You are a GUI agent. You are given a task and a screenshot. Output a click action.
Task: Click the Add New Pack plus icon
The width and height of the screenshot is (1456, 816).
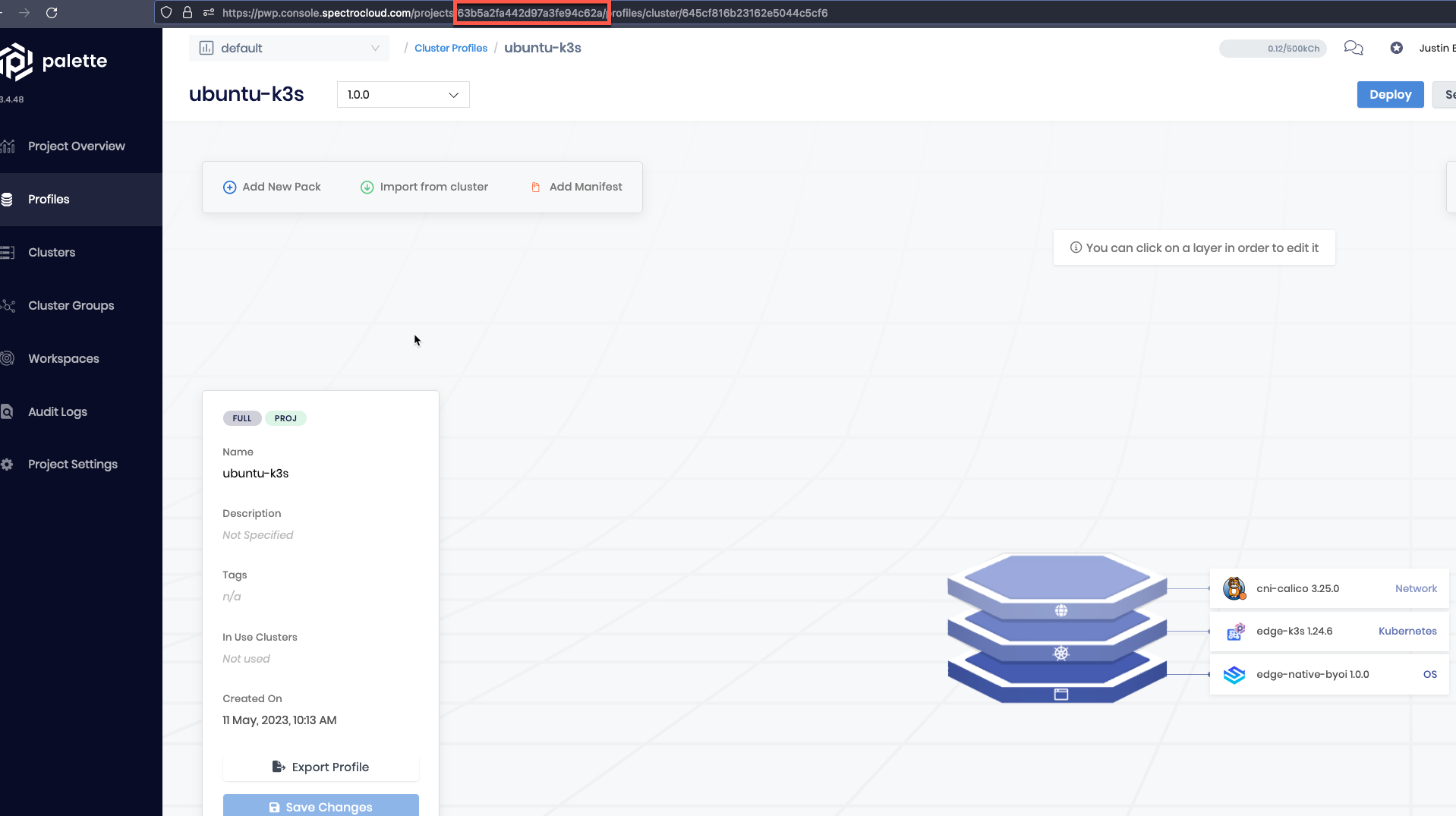tap(229, 187)
